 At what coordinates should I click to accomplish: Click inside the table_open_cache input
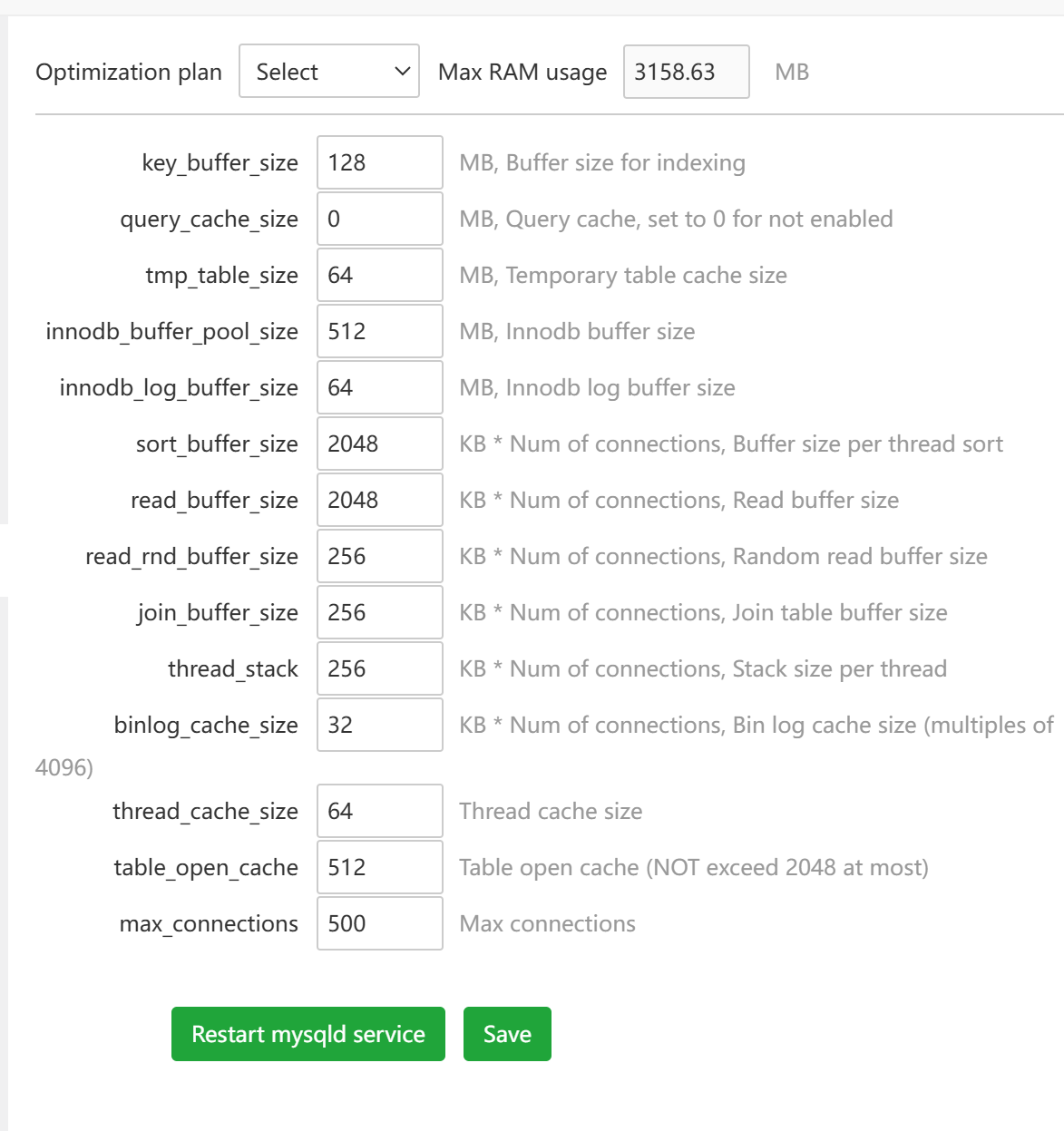(379, 867)
